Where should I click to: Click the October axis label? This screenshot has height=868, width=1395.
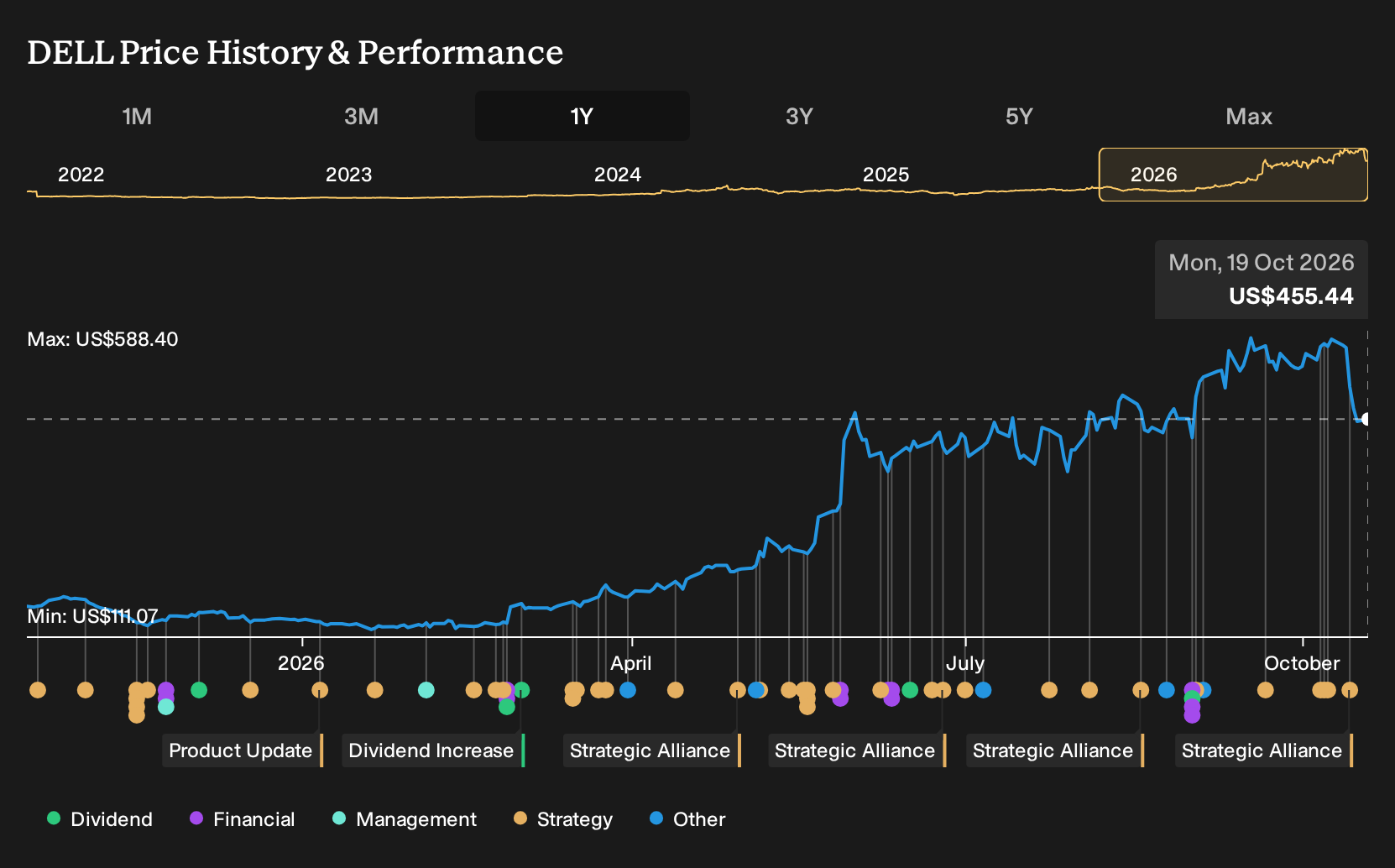[1302, 663]
